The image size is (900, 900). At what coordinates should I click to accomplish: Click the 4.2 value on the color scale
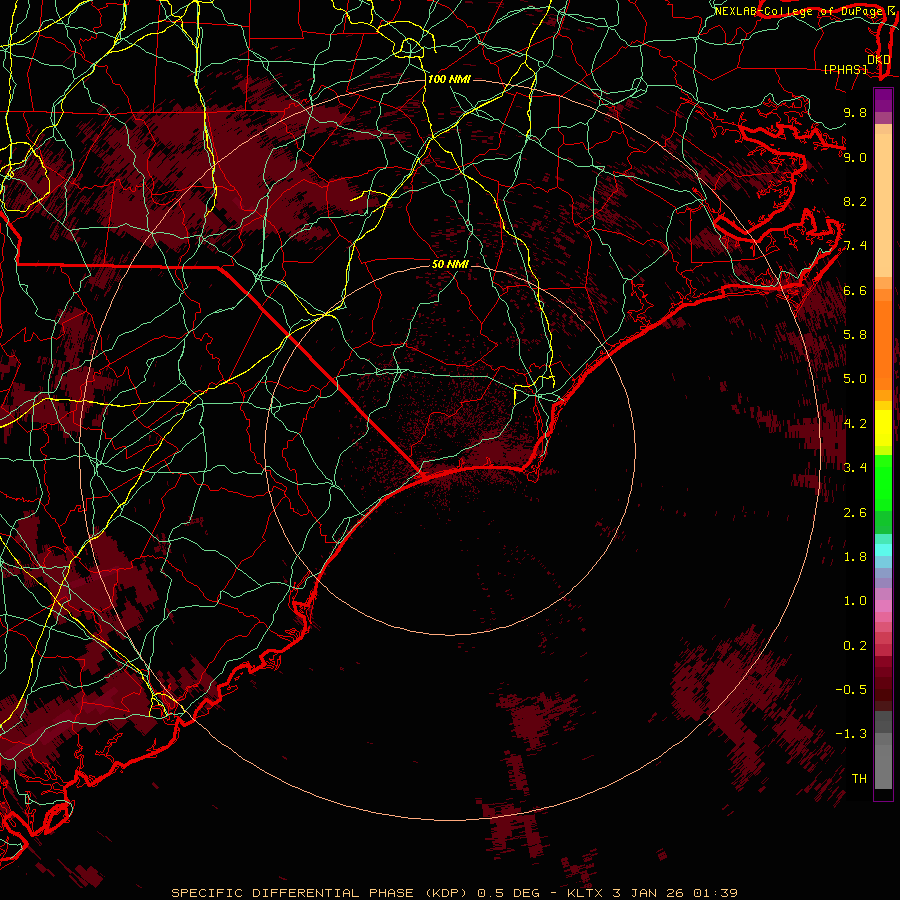click(x=855, y=424)
